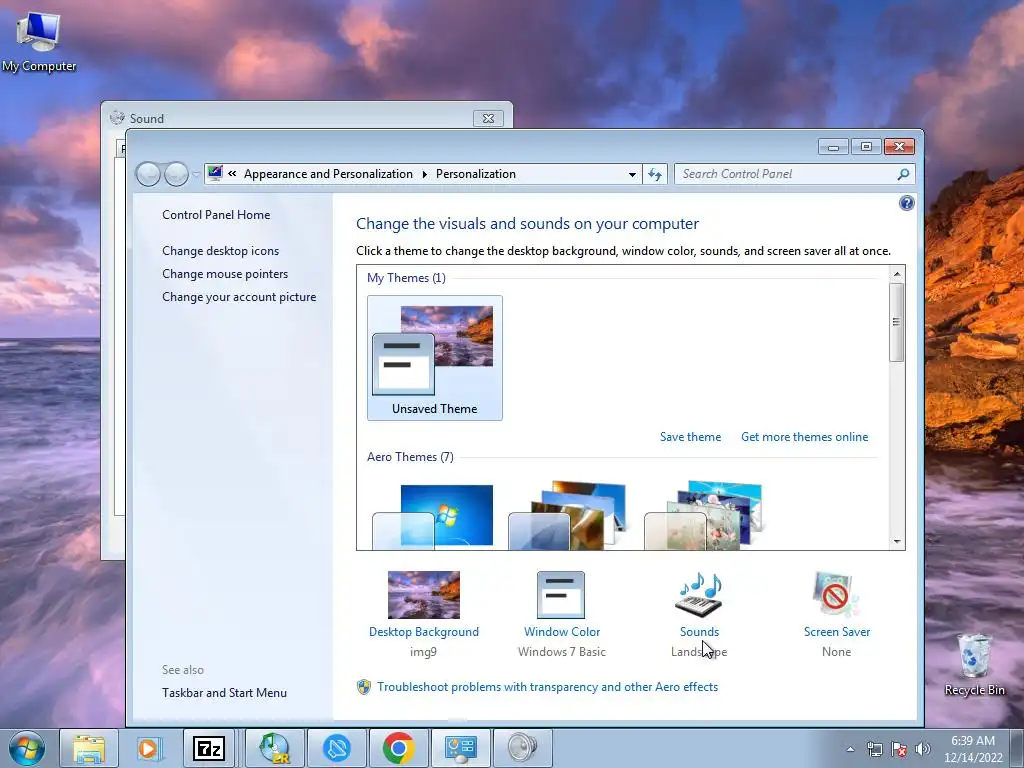
Task: Open Troubleshoot problems with transparency link
Action: [547, 687]
